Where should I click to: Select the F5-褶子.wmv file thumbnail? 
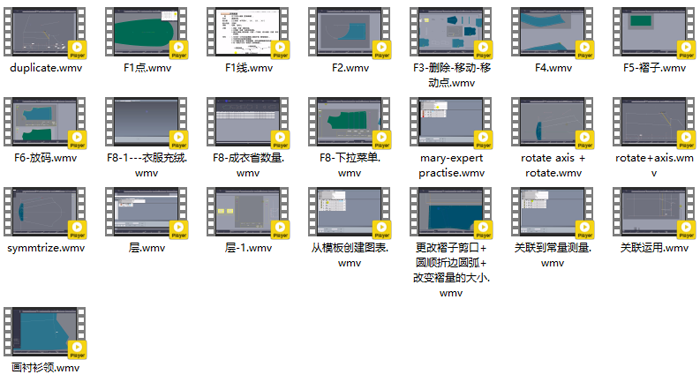[654, 32]
